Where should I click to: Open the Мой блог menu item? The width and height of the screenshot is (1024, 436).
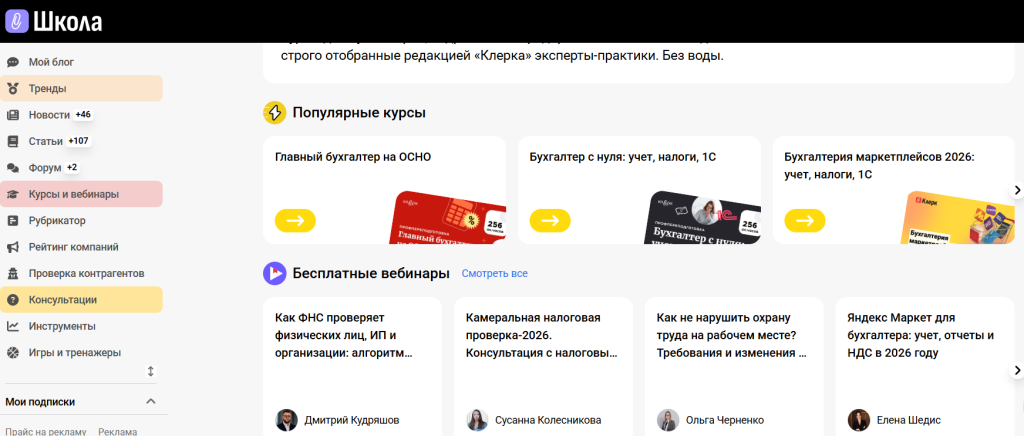(x=81, y=63)
